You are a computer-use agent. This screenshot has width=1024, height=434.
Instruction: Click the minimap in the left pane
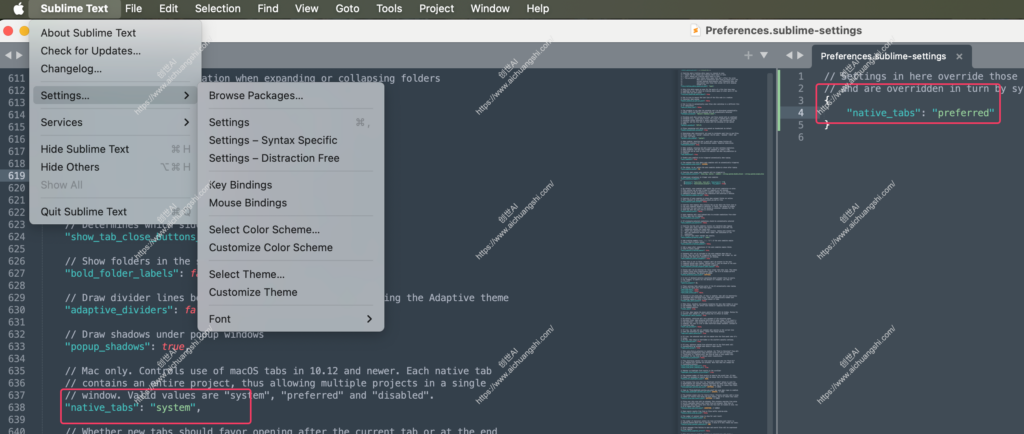click(723, 251)
